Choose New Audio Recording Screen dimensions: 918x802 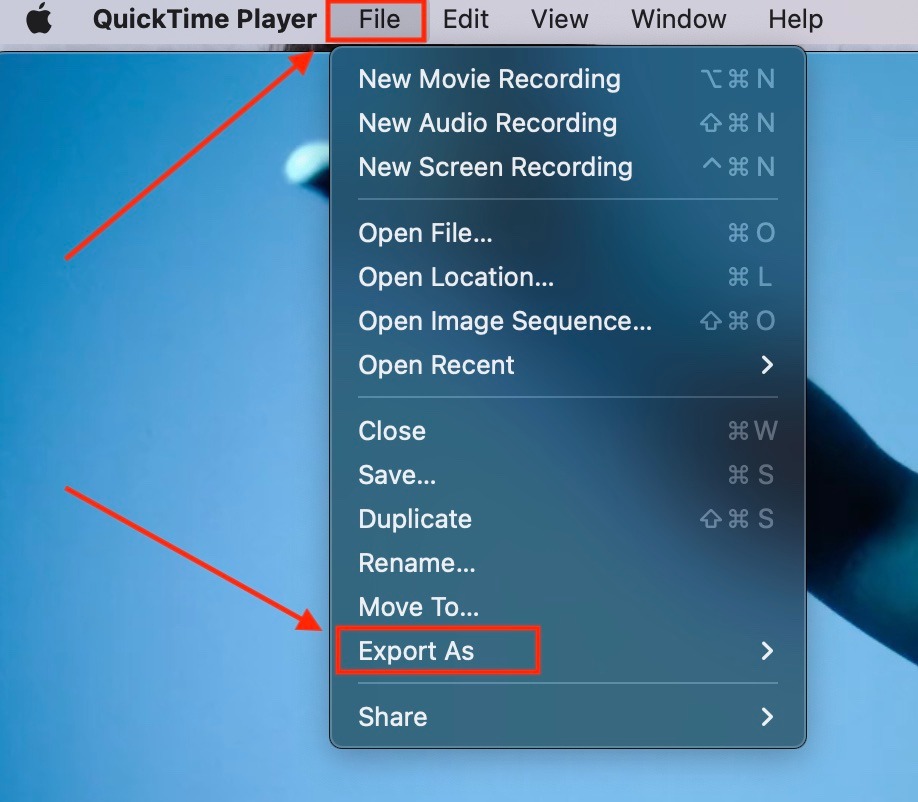click(x=567, y=123)
